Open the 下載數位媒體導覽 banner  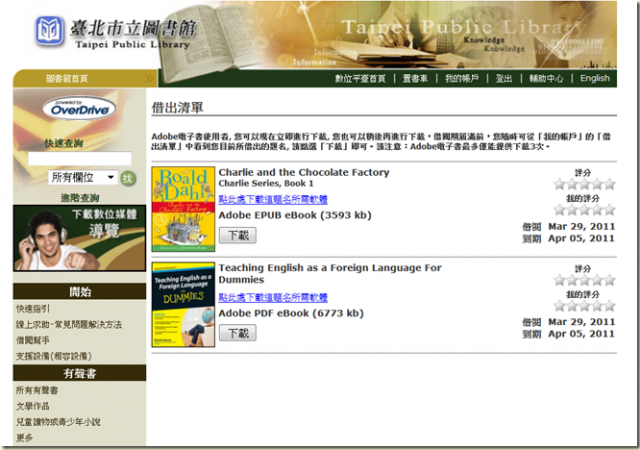(x=80, y=238)
